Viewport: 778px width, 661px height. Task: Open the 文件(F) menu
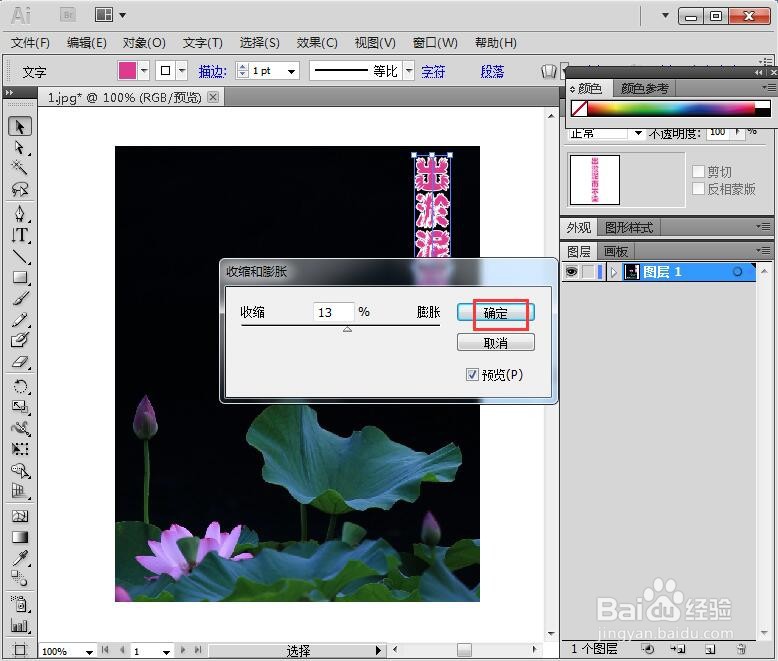click(30, 43)
